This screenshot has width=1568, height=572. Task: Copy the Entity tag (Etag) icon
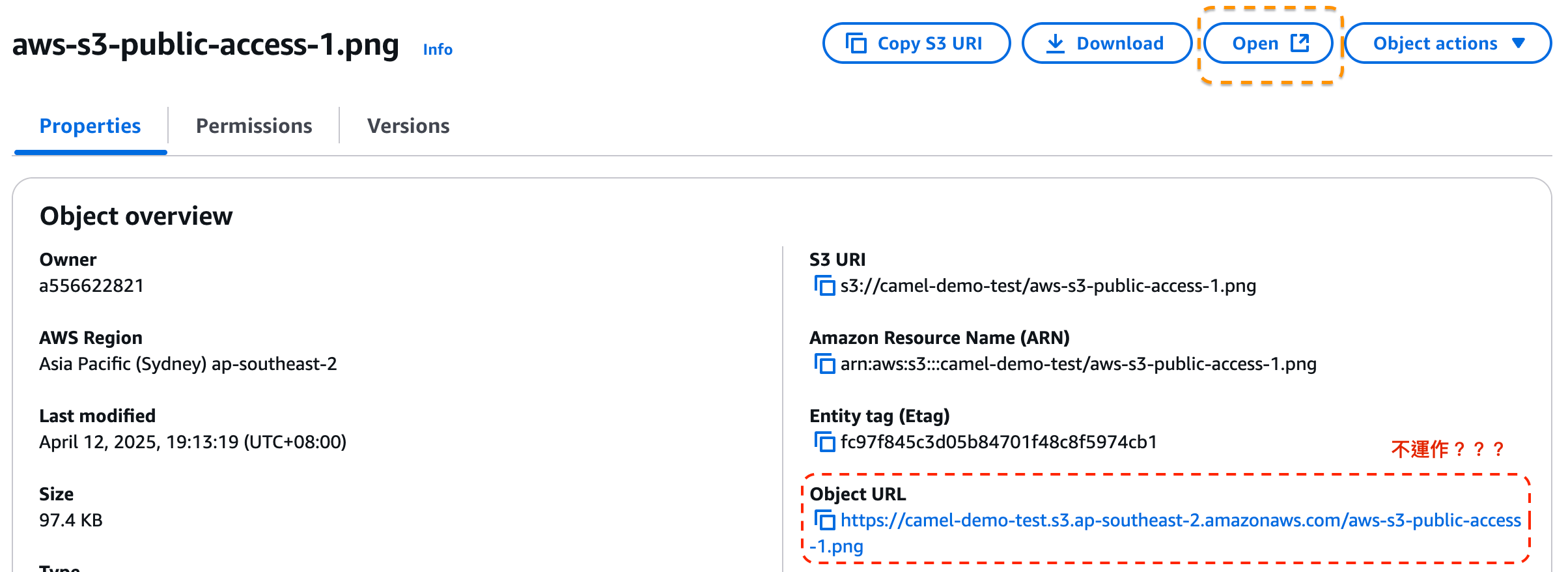click(x=824, y=442)
